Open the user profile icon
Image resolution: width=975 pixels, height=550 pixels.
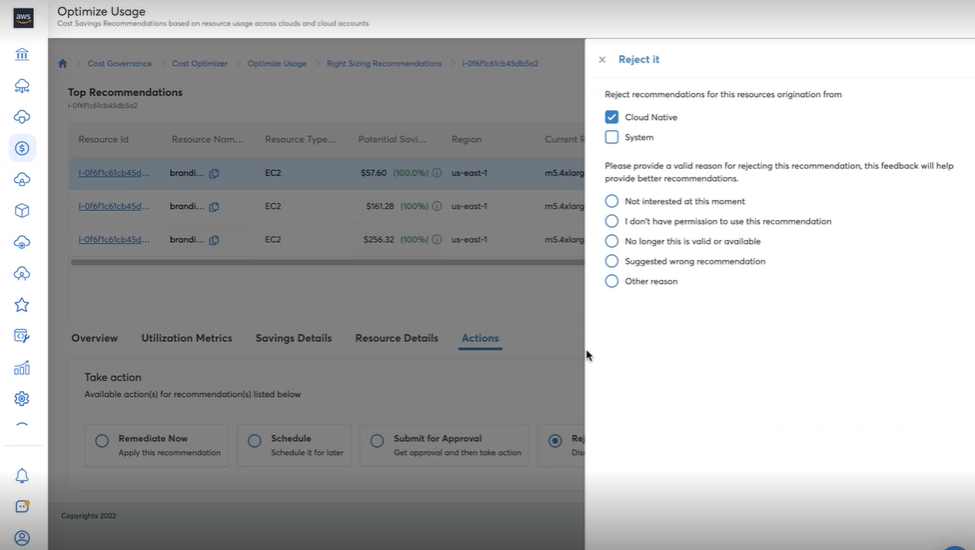(x=22, y=538)
